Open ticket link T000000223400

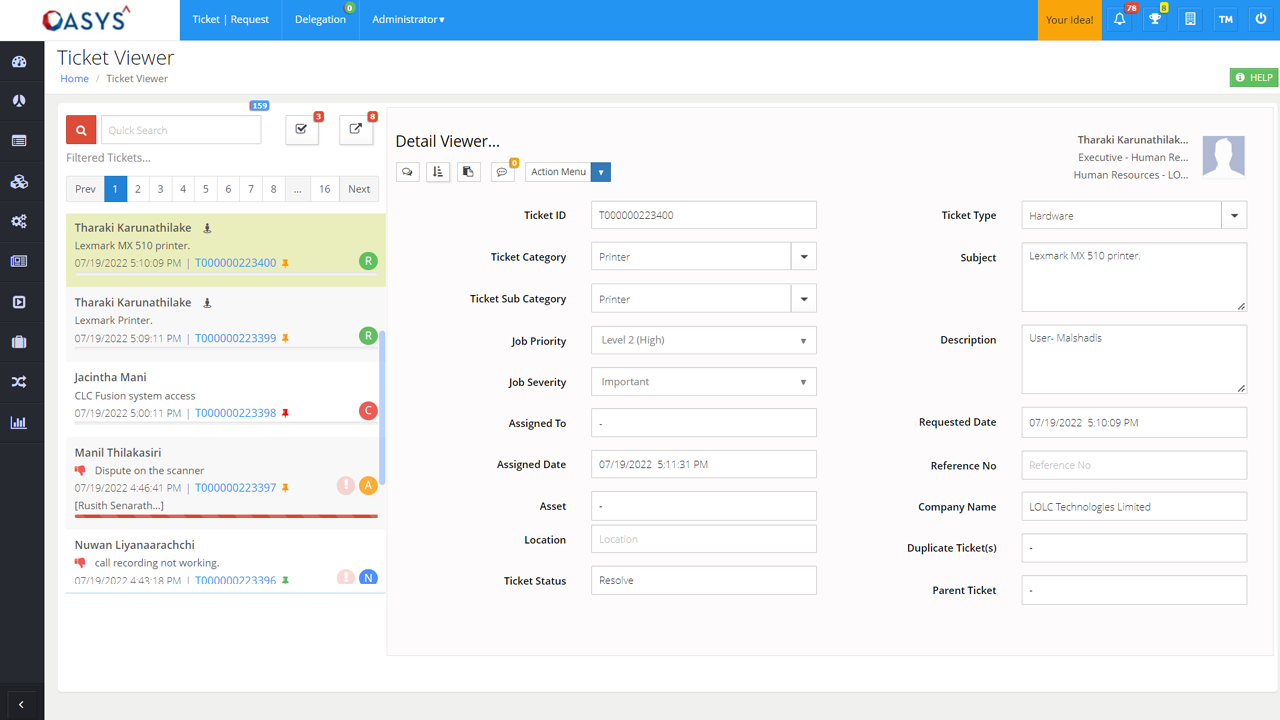click(x=235, y=263)
